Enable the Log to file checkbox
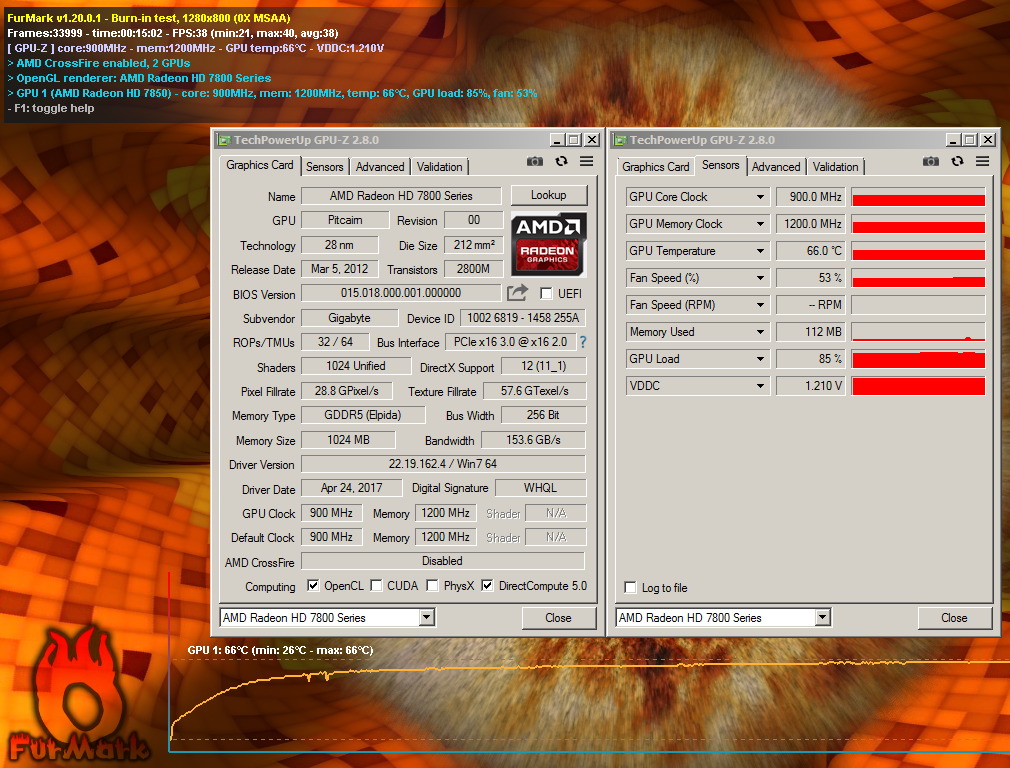 coord(631,588)
